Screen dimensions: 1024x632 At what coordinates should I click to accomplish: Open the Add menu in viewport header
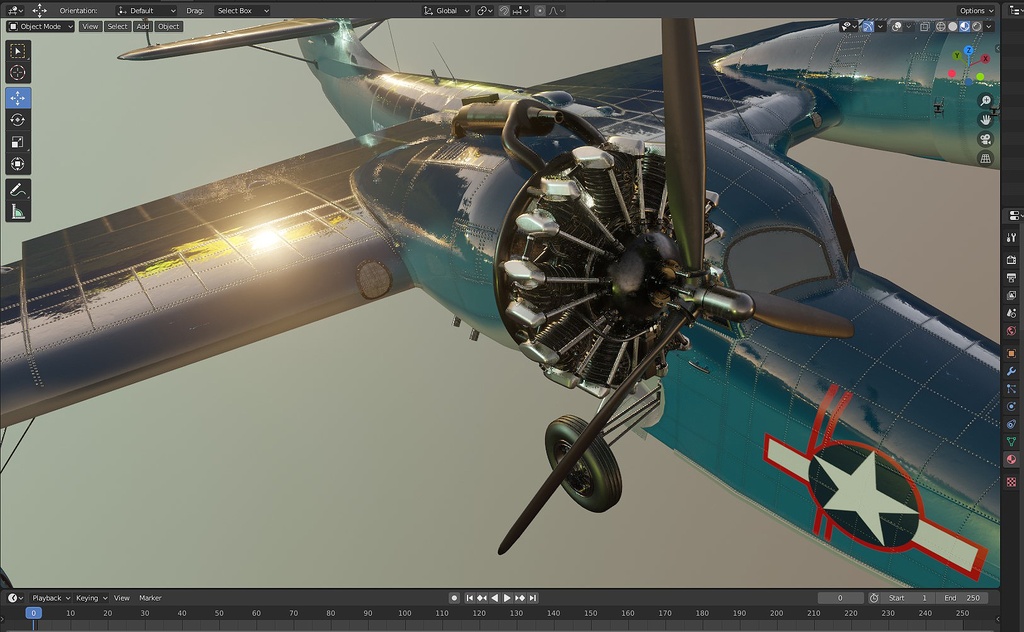point(143,27)
